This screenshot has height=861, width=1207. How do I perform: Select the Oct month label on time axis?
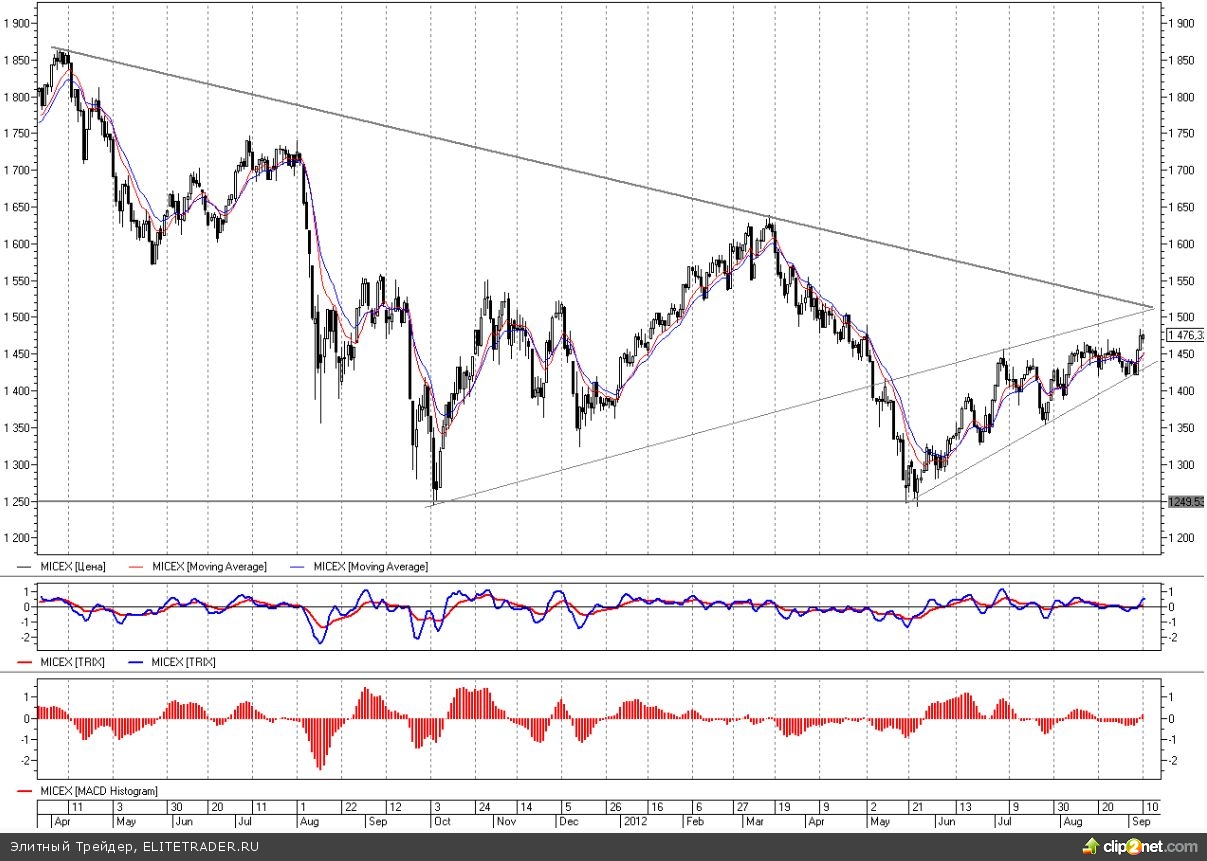click(441, 821)
